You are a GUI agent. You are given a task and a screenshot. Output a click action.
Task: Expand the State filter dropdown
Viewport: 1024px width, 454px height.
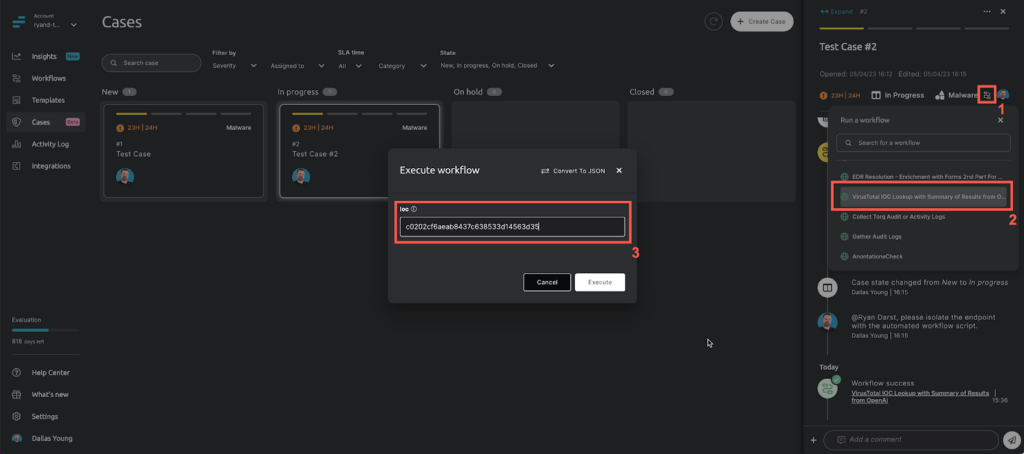coord(497,65)
